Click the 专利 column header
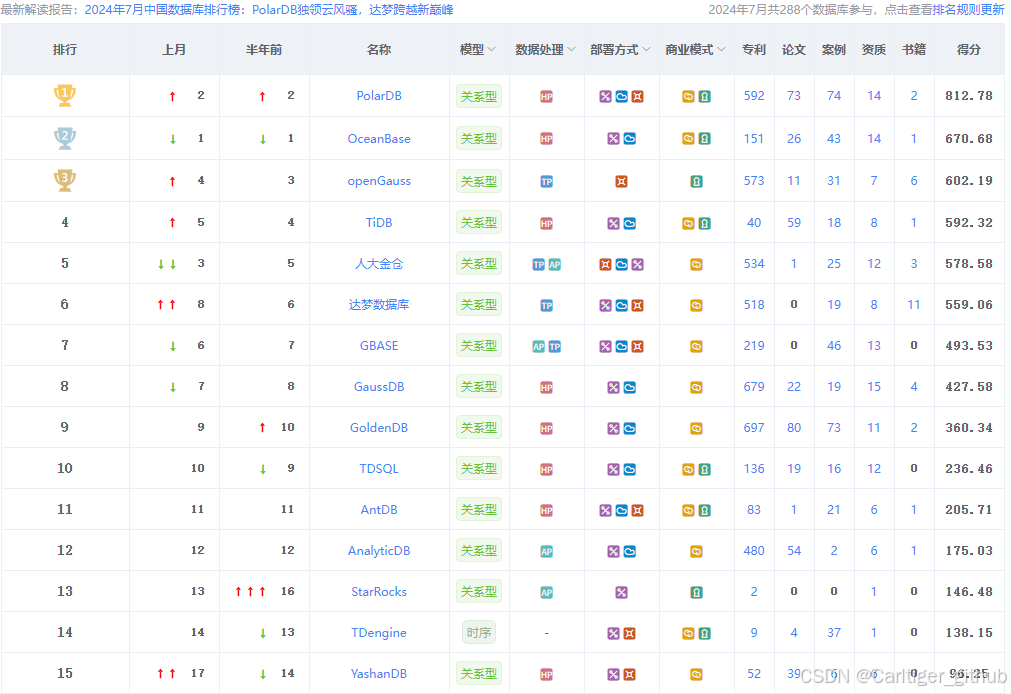 tap(754, 50)
